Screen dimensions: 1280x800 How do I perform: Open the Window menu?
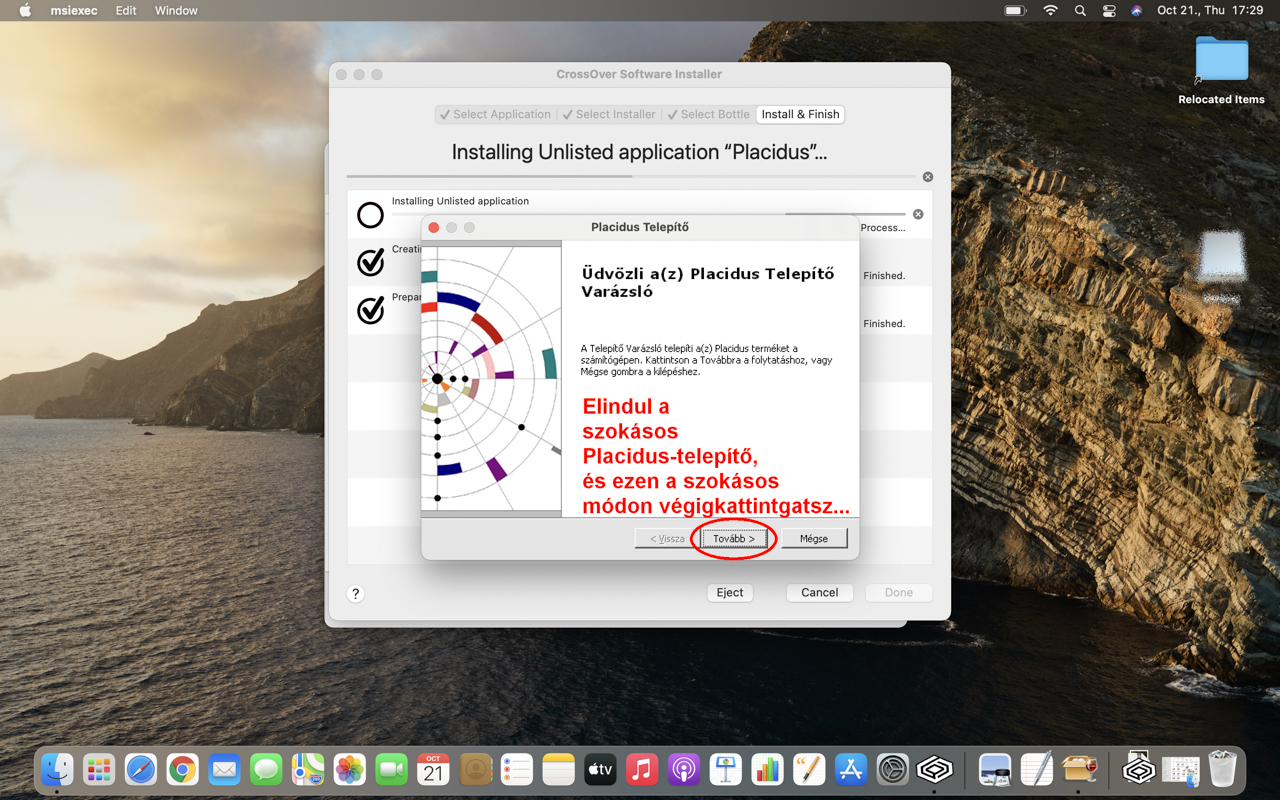pos(176,10)
